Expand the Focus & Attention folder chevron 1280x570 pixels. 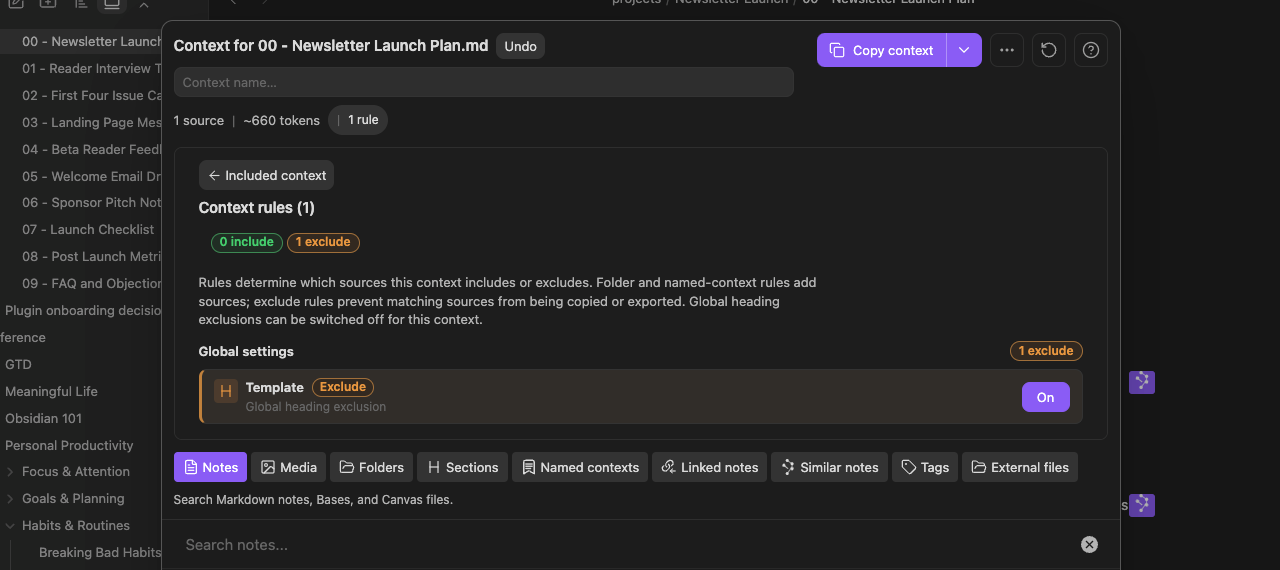click(10, 471)
